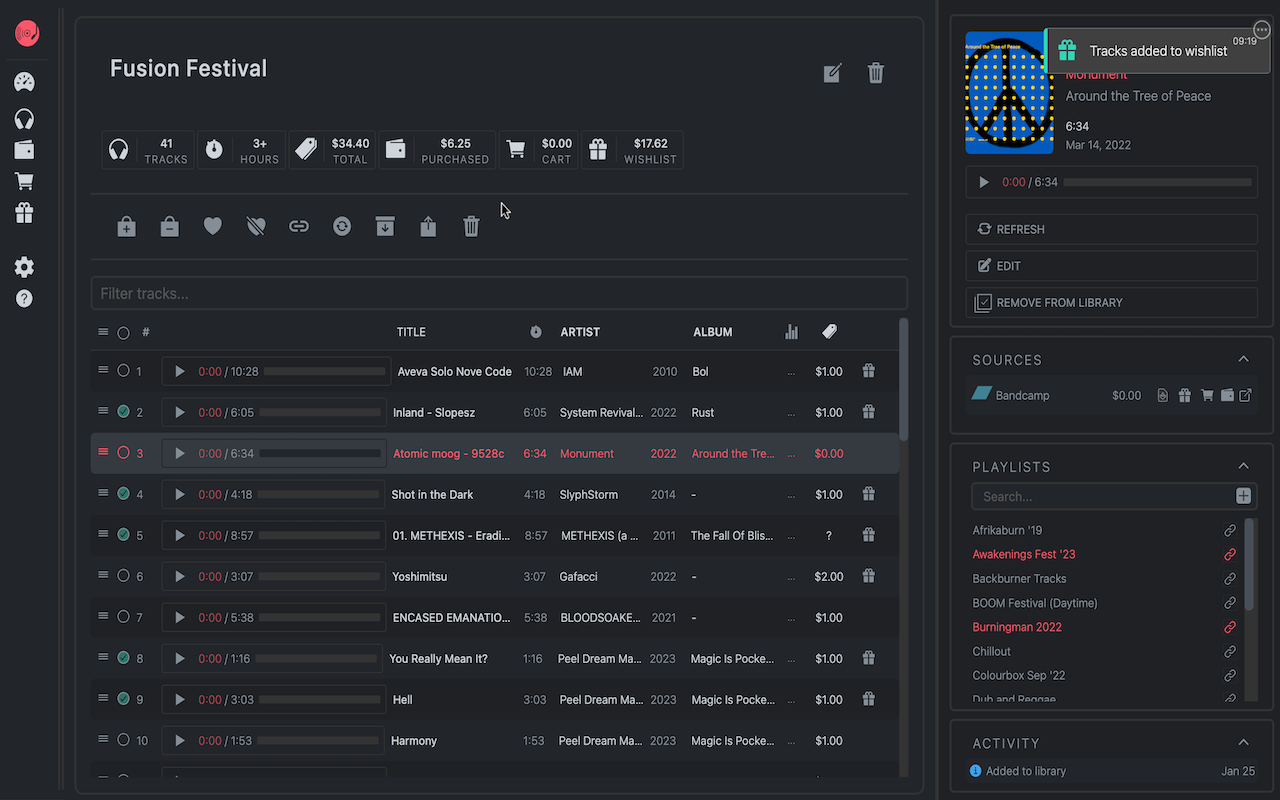Open the Afrikaburn '19 playlist
1280x800 pixels.
[1007, 530]
